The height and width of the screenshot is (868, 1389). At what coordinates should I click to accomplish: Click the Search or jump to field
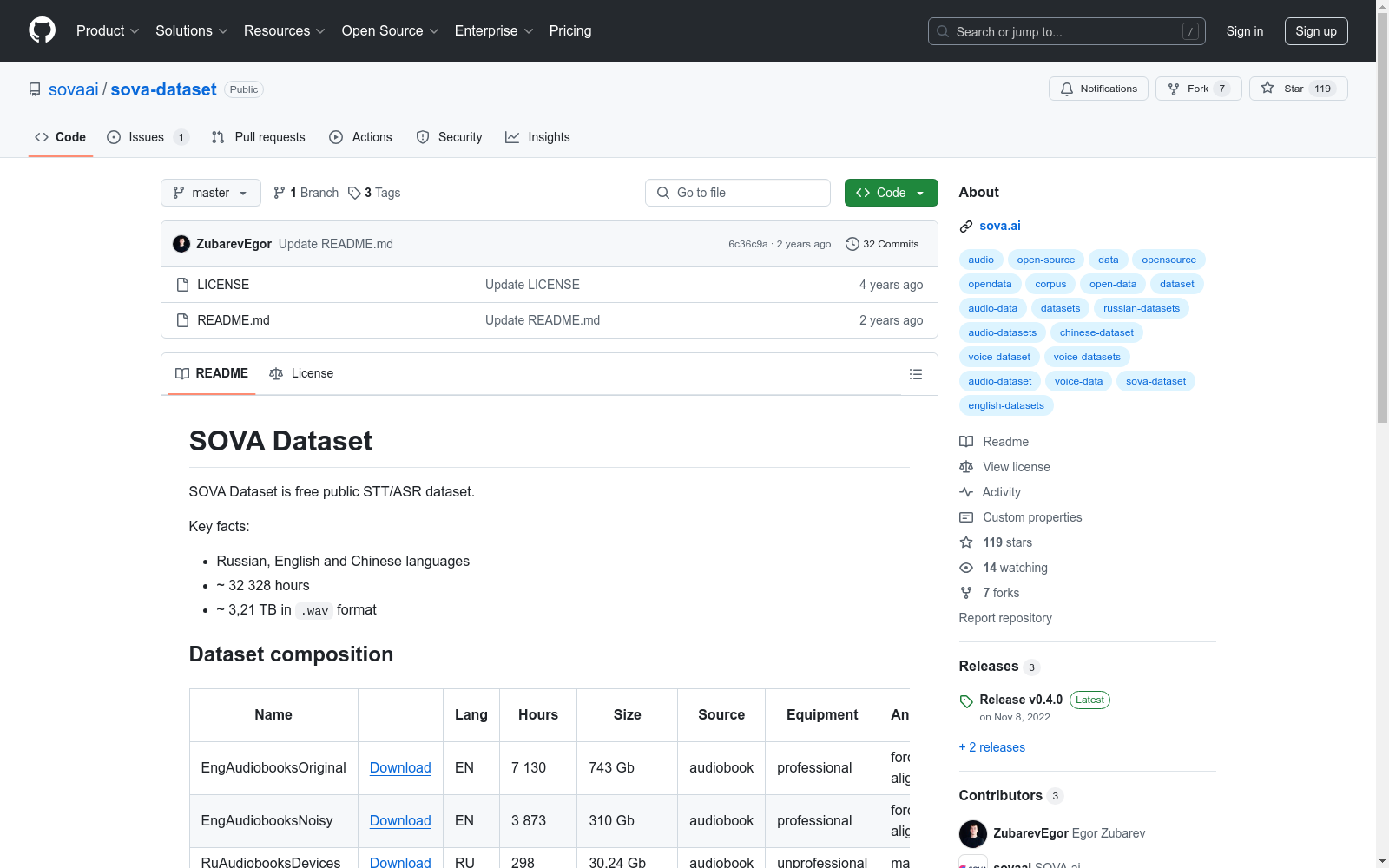pyautogui.click(x=1067, y=31)
